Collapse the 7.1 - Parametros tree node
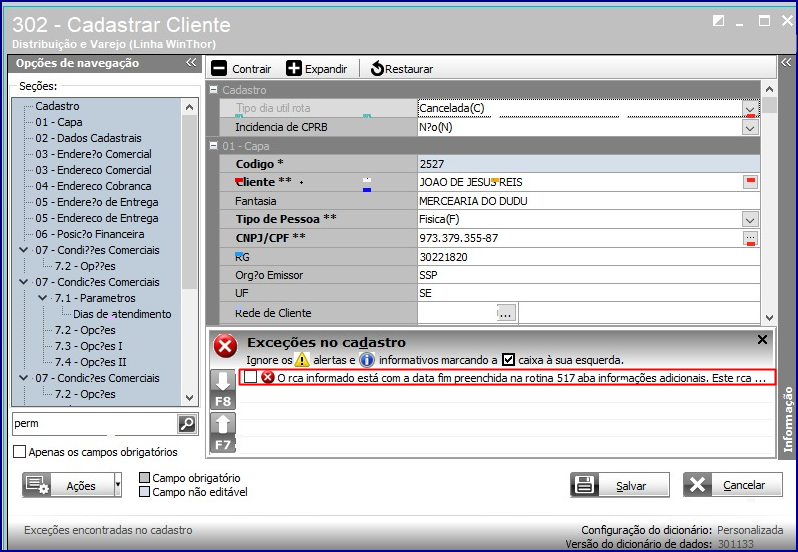798x552 pixels. point(43,298)
